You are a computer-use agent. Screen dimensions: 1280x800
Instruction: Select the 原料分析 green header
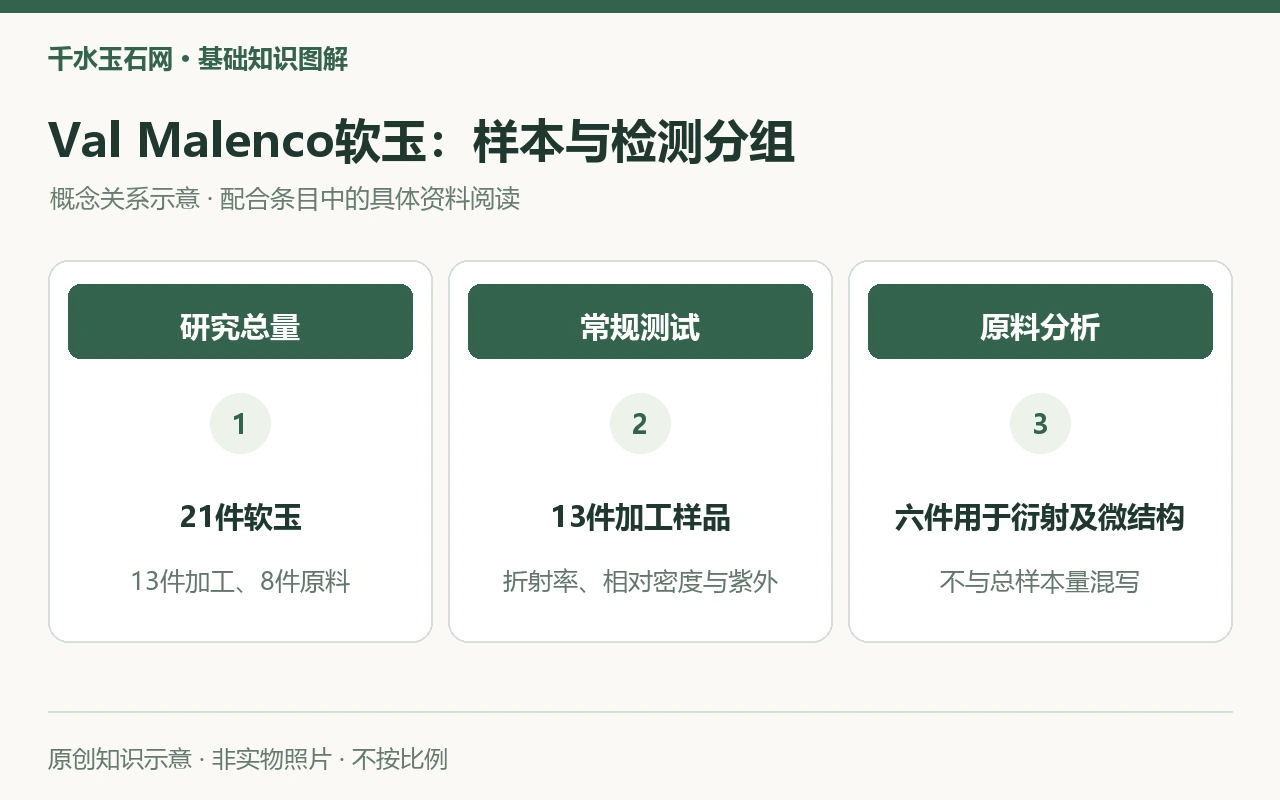[1040, 321]
